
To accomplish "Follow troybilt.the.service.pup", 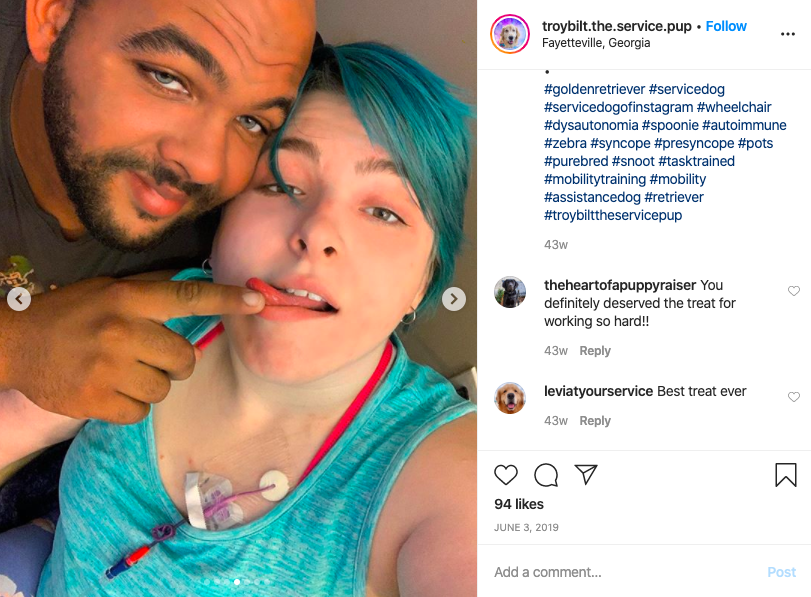I will (726, 26).
